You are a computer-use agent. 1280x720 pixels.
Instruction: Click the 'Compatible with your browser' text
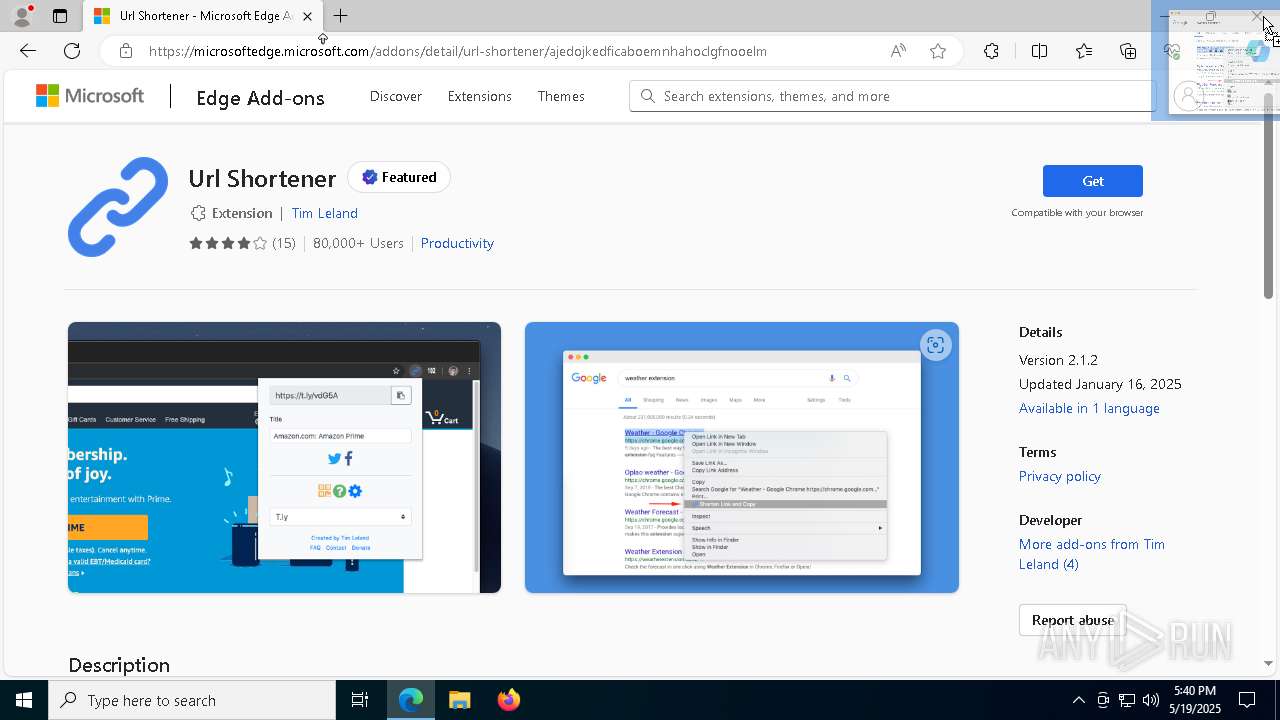coord(1077,212)
